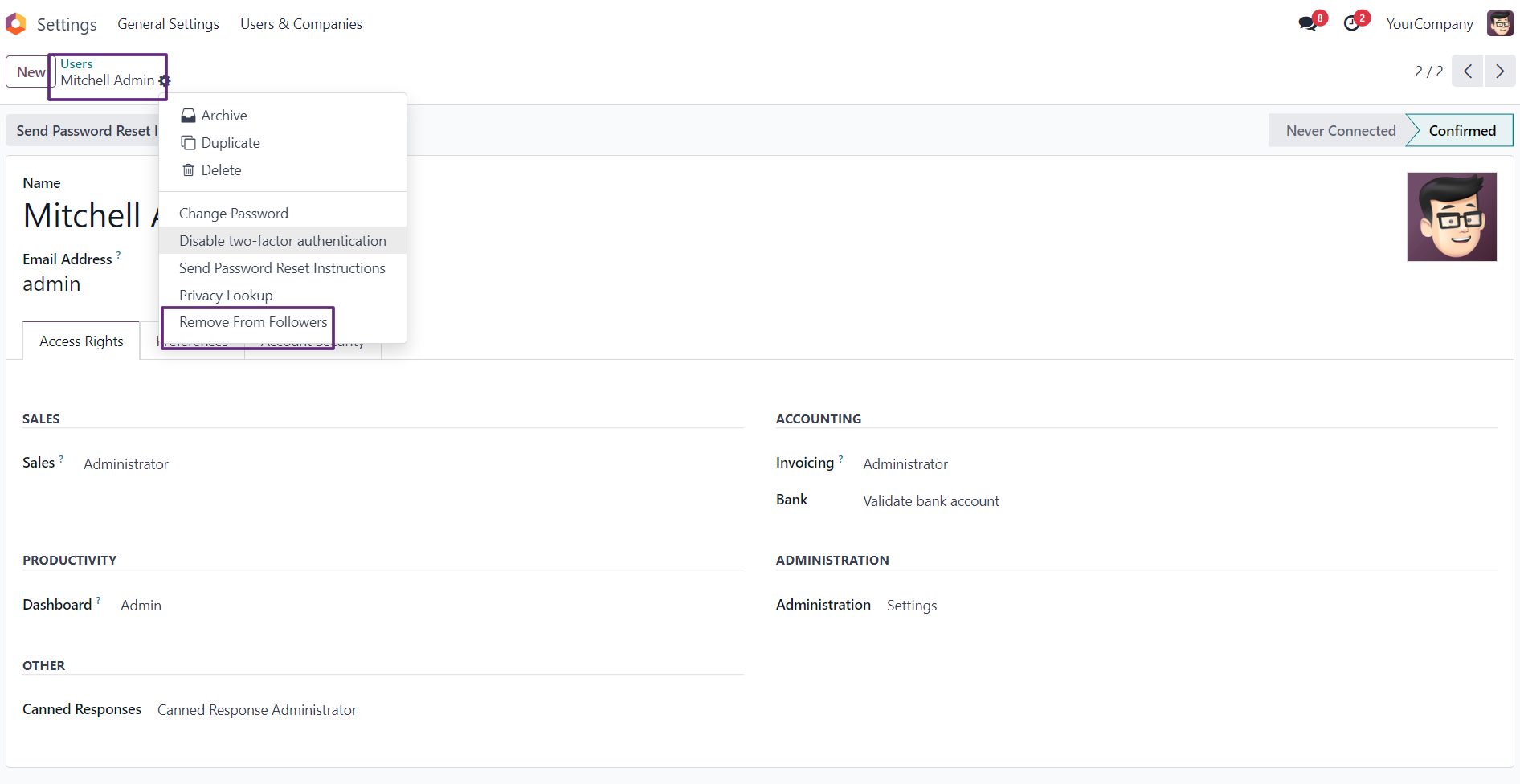Click the Delete trash icon

(x=188, y=170)
